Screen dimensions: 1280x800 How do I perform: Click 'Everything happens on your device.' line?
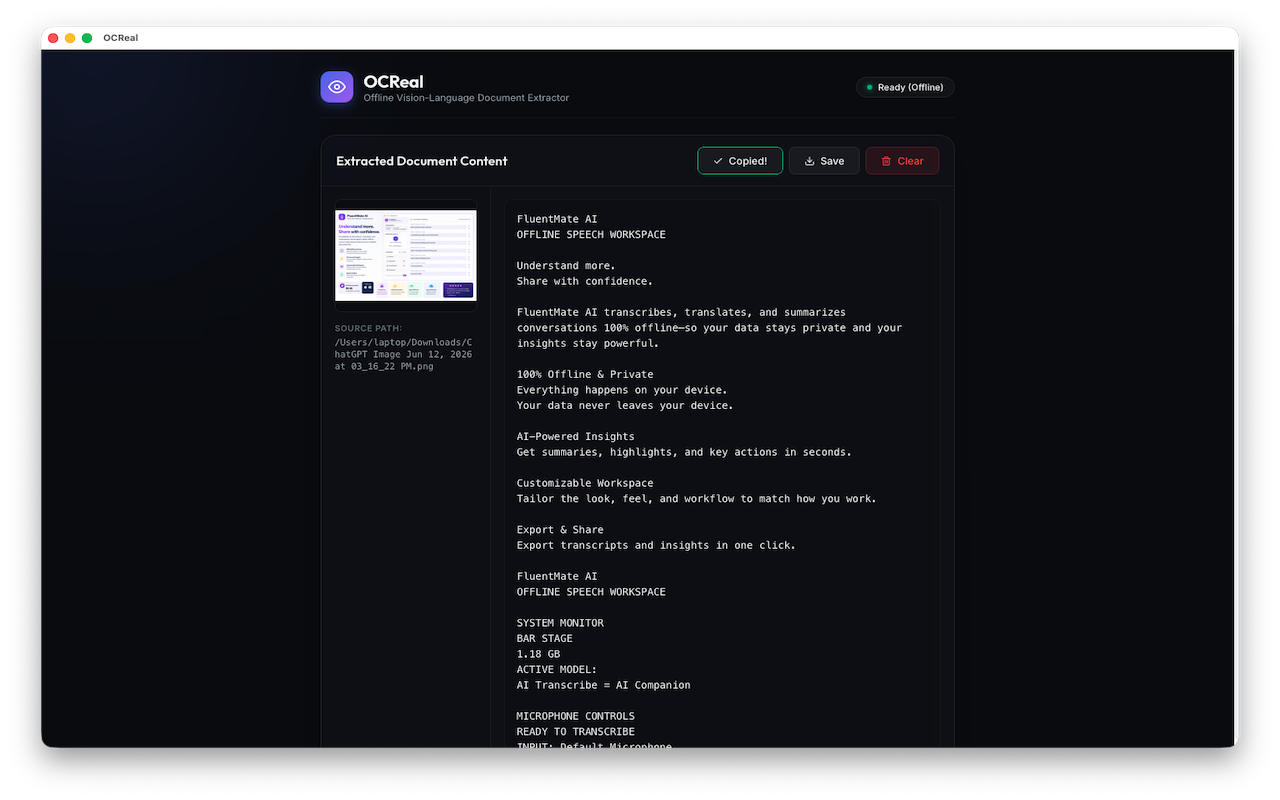(x=622, y=390)
